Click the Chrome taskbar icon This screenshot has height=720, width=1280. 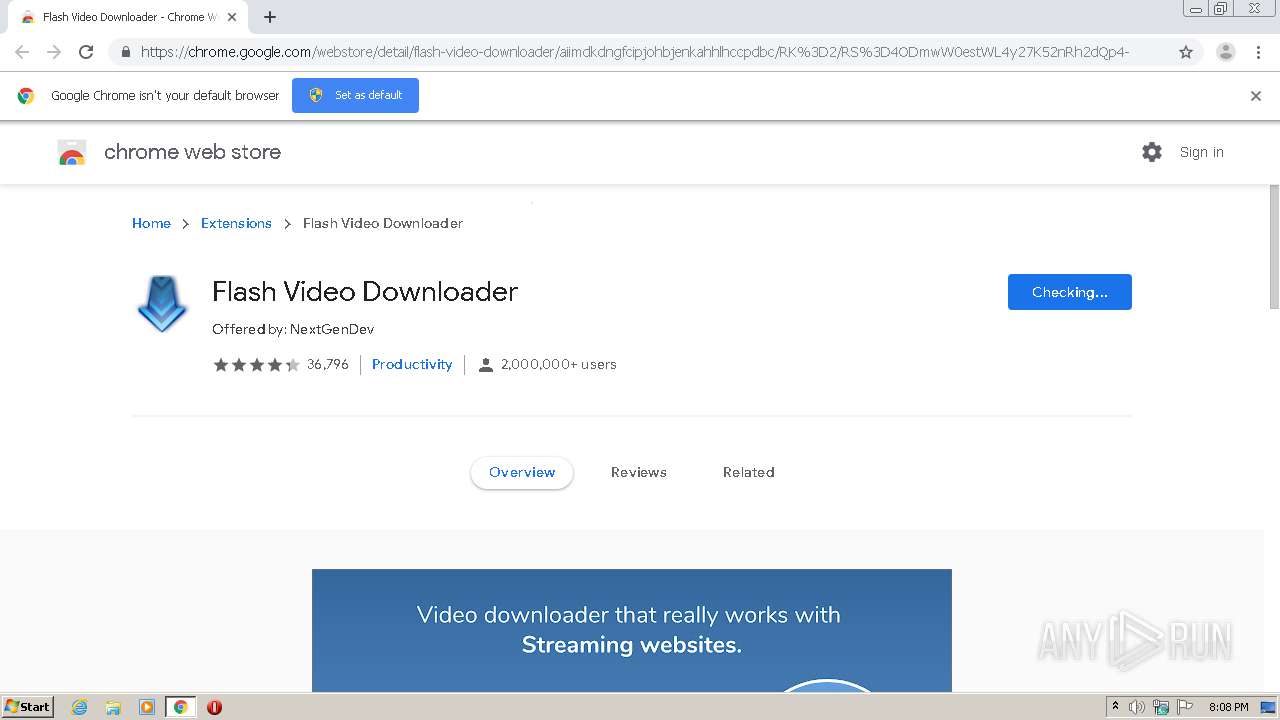(x=180, y=707)
